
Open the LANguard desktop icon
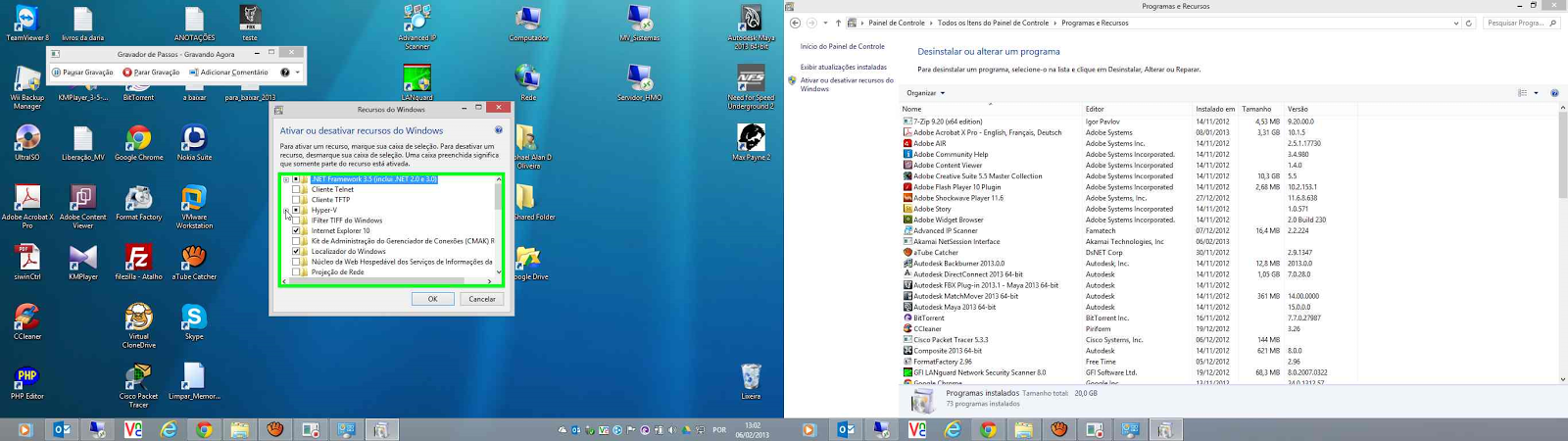pos(417,83)
